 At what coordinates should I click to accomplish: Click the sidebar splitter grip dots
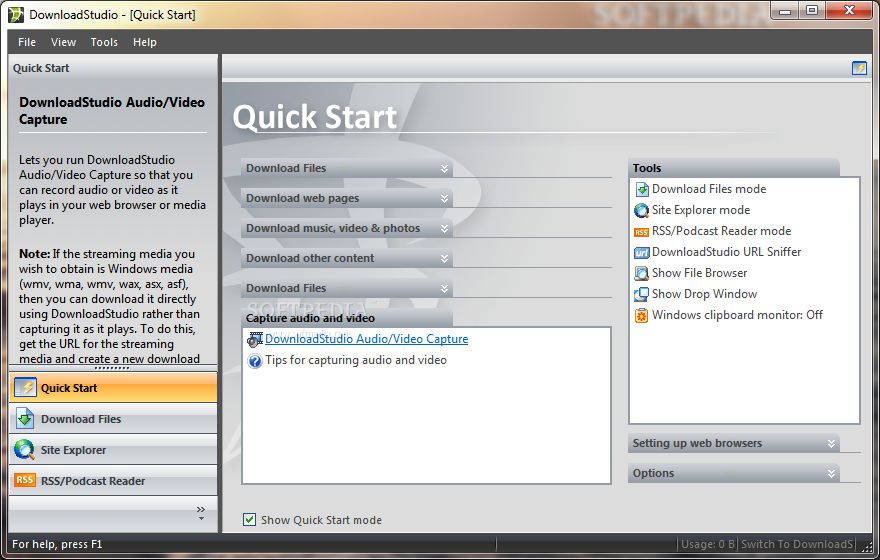point(112,368)
